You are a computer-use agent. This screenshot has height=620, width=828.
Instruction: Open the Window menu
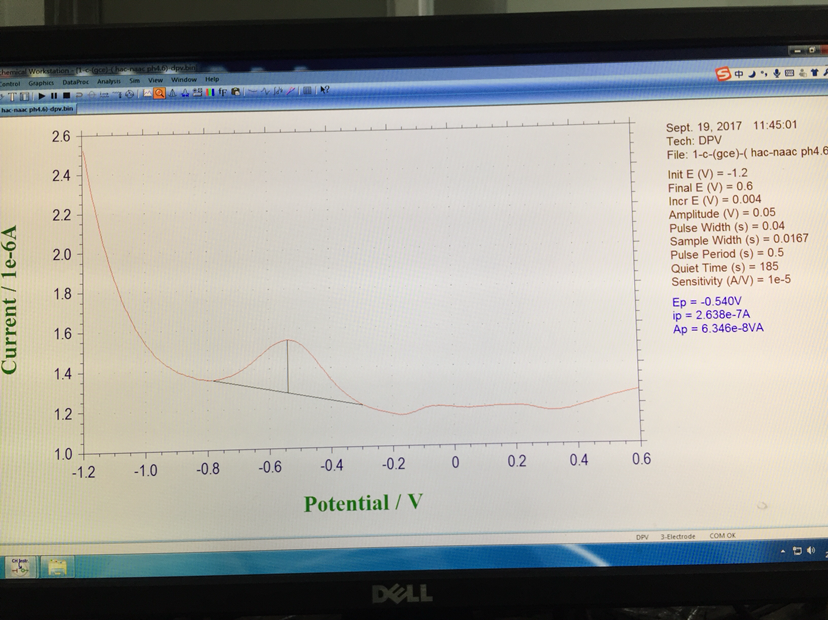pyautogui.click(x=184, y=80)
